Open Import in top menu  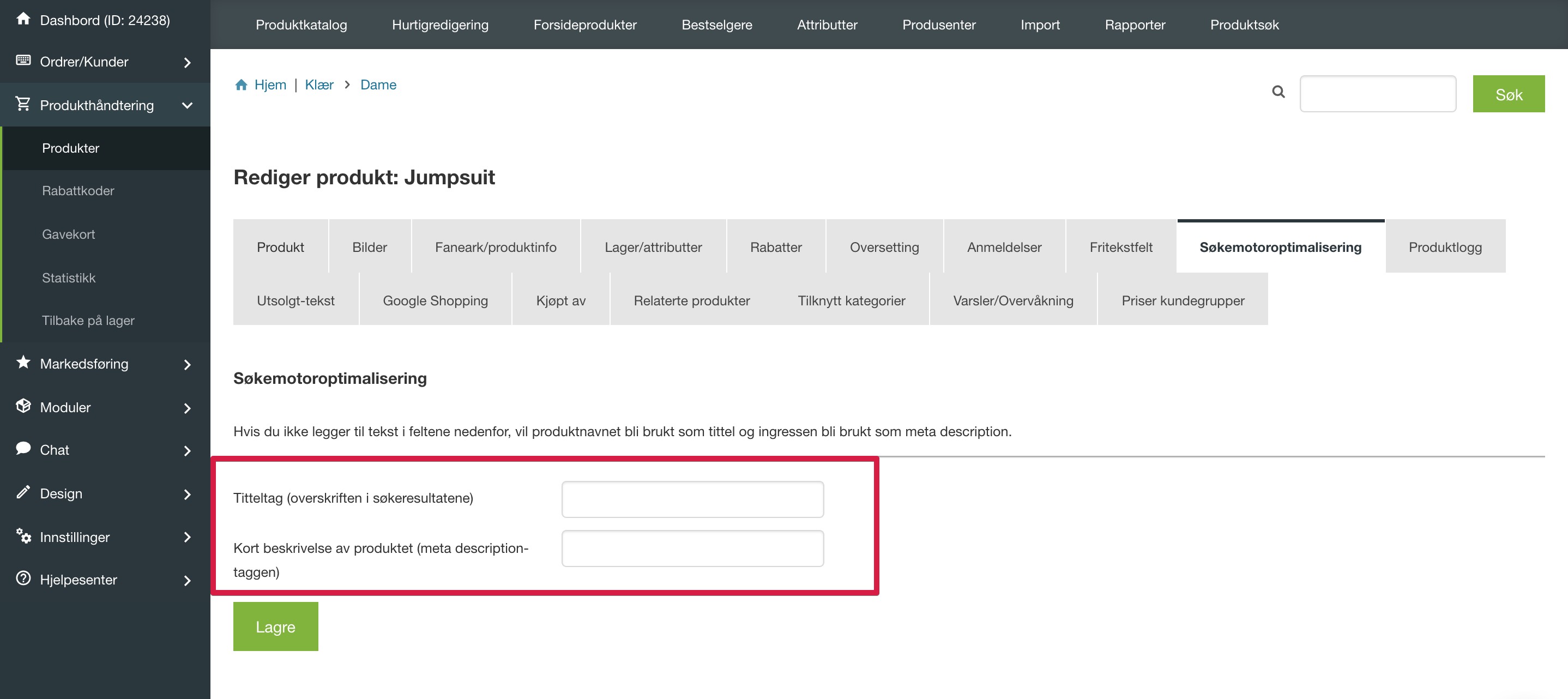[1040, 25]
